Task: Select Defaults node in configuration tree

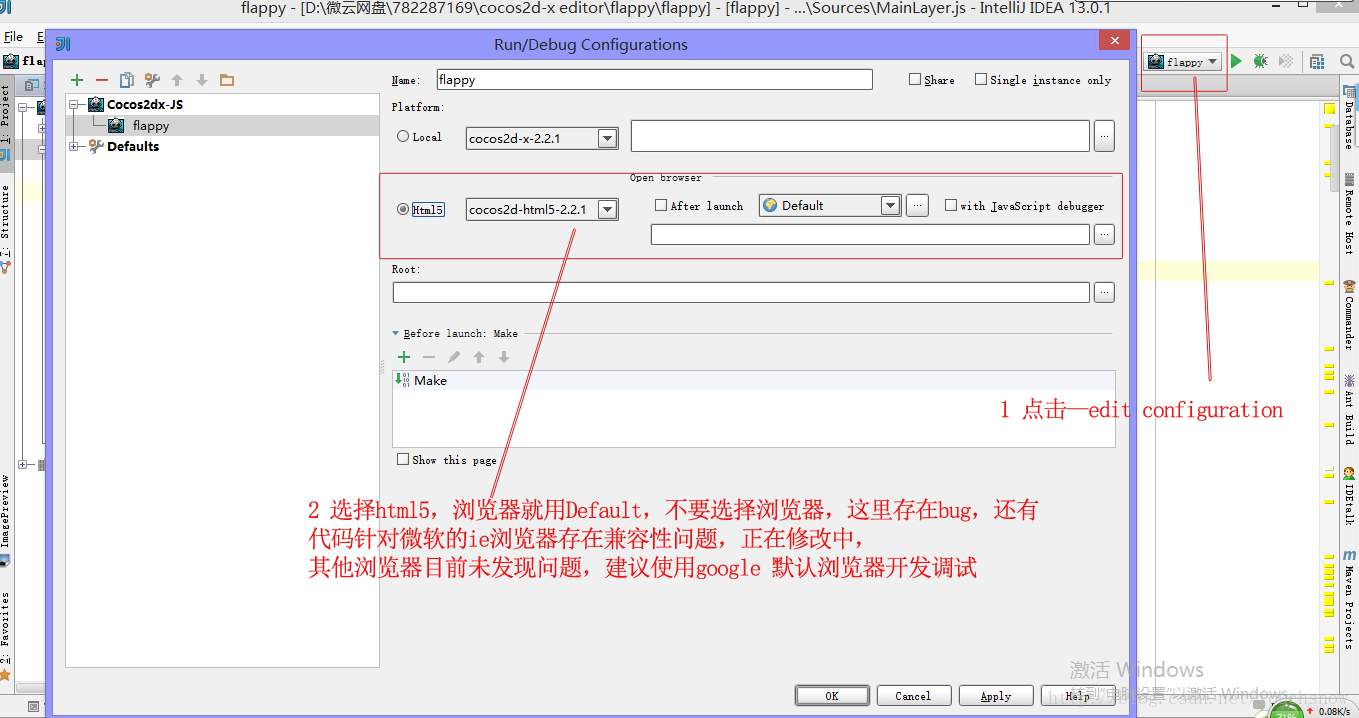Action: [x=133, y=146]
